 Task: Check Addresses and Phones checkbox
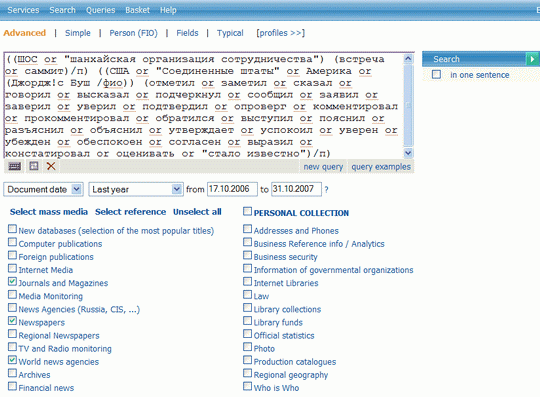click(247, 229)
